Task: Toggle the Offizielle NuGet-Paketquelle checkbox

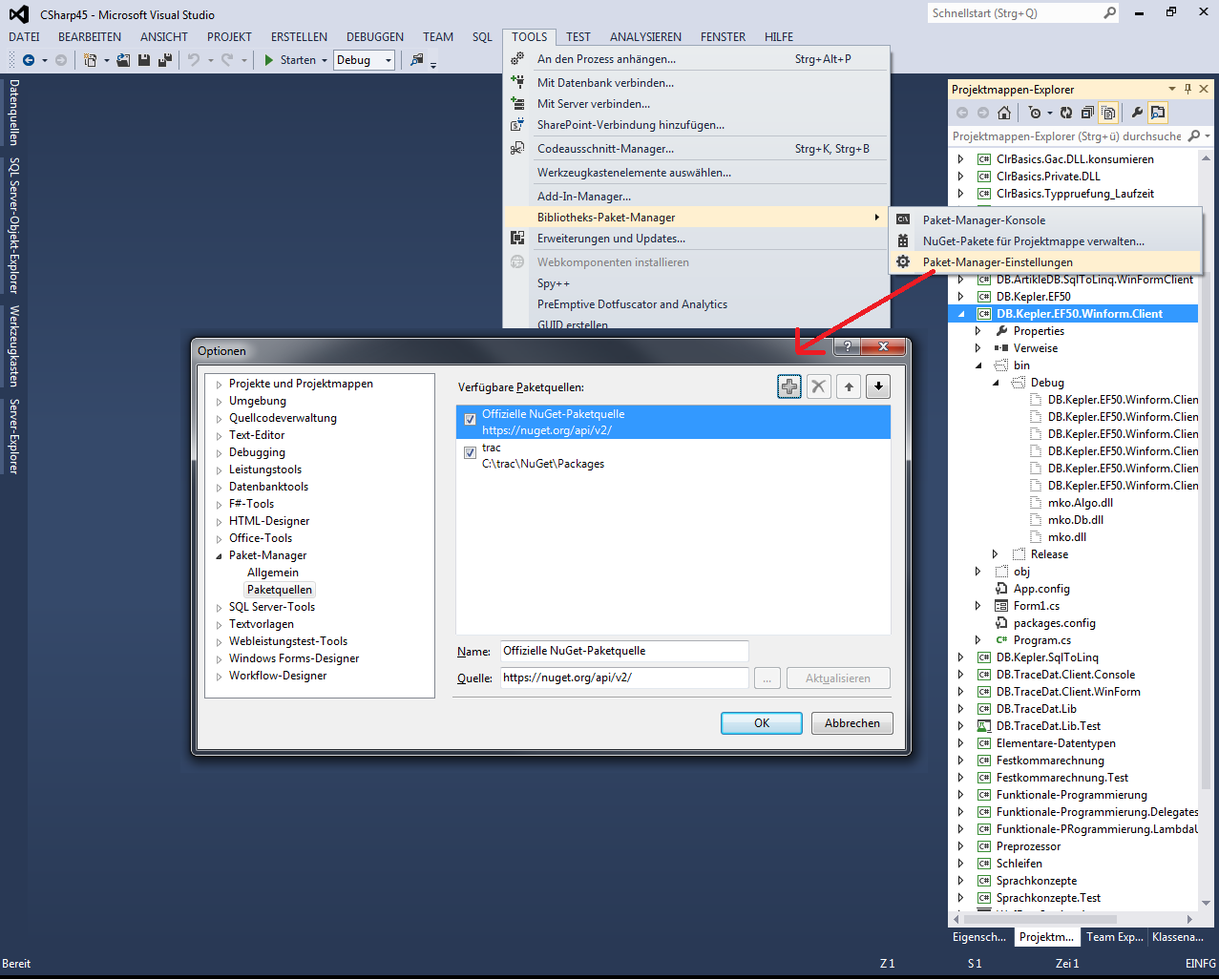Action: [470, 419]
